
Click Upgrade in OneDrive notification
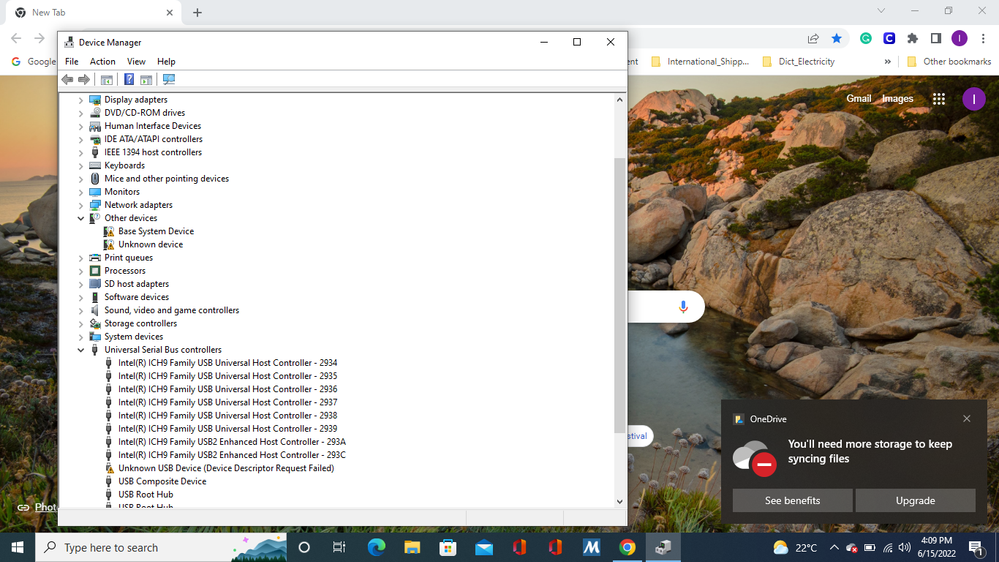[915, 501]
